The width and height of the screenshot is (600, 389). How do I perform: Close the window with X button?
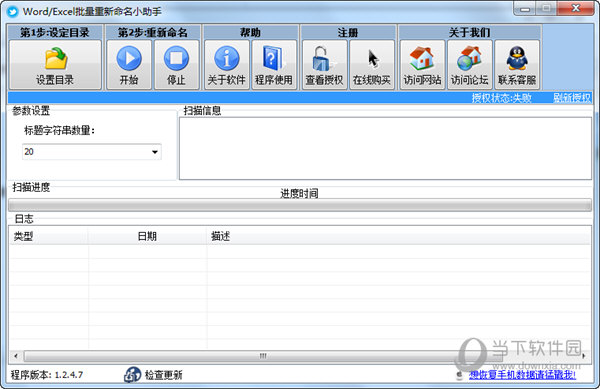(576, 8)
